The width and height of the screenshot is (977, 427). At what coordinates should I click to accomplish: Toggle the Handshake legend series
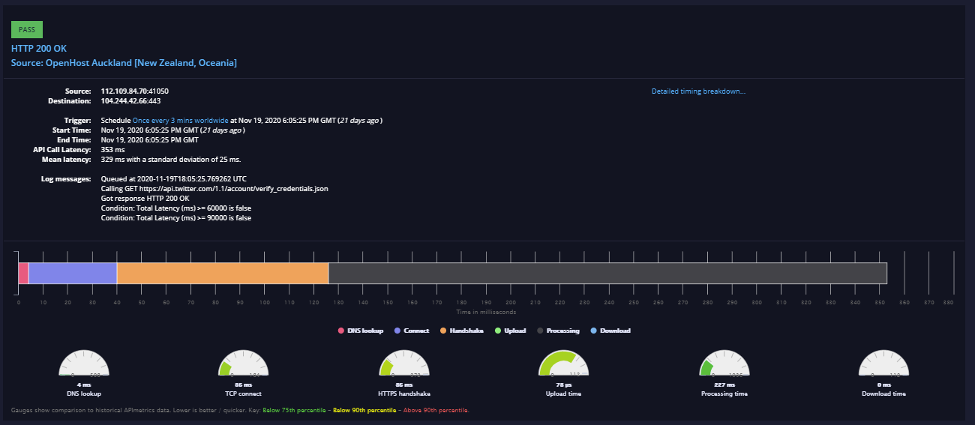[x=462, y=330]
